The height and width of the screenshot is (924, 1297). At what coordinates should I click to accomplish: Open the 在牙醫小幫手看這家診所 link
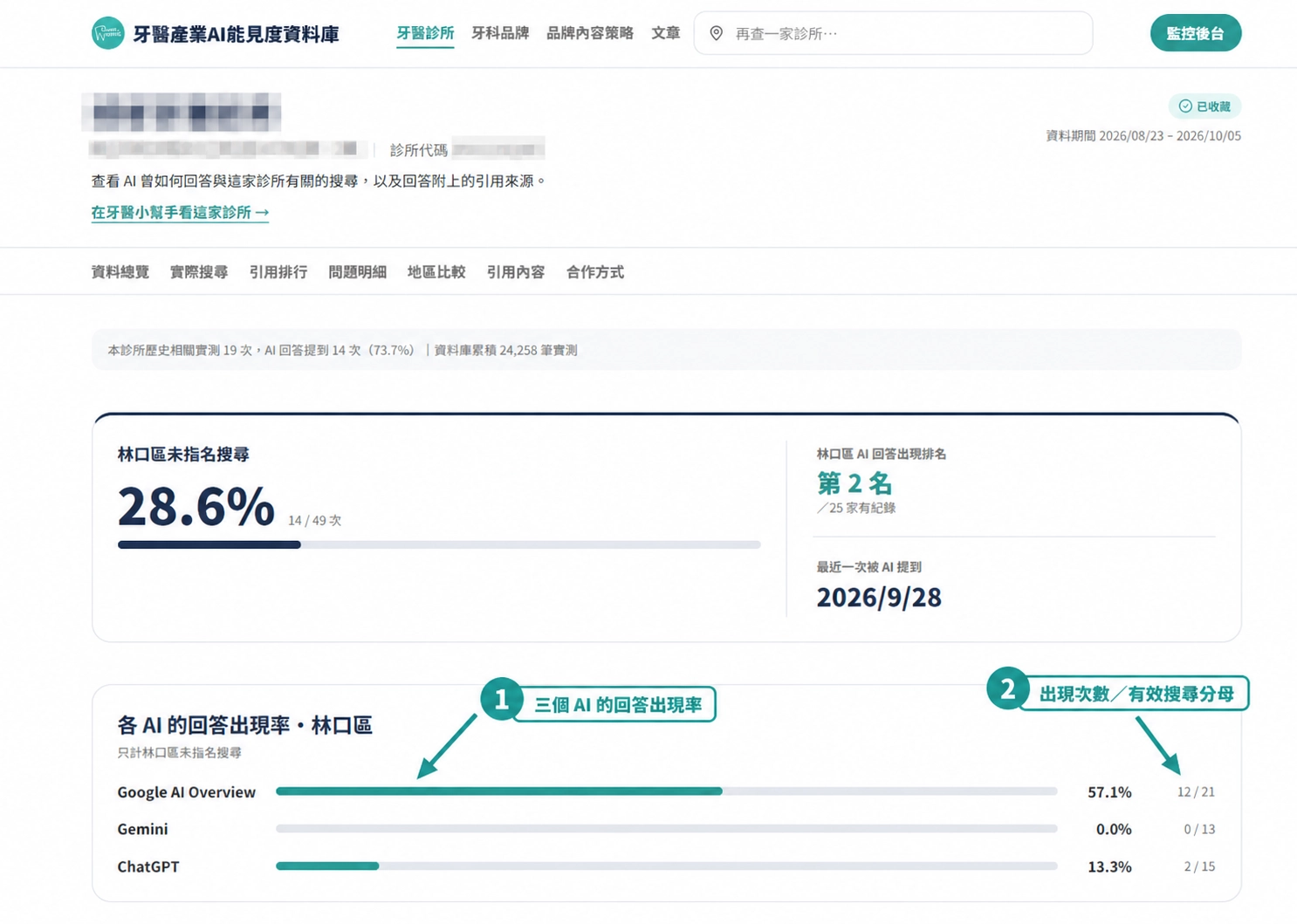(180, 212)
